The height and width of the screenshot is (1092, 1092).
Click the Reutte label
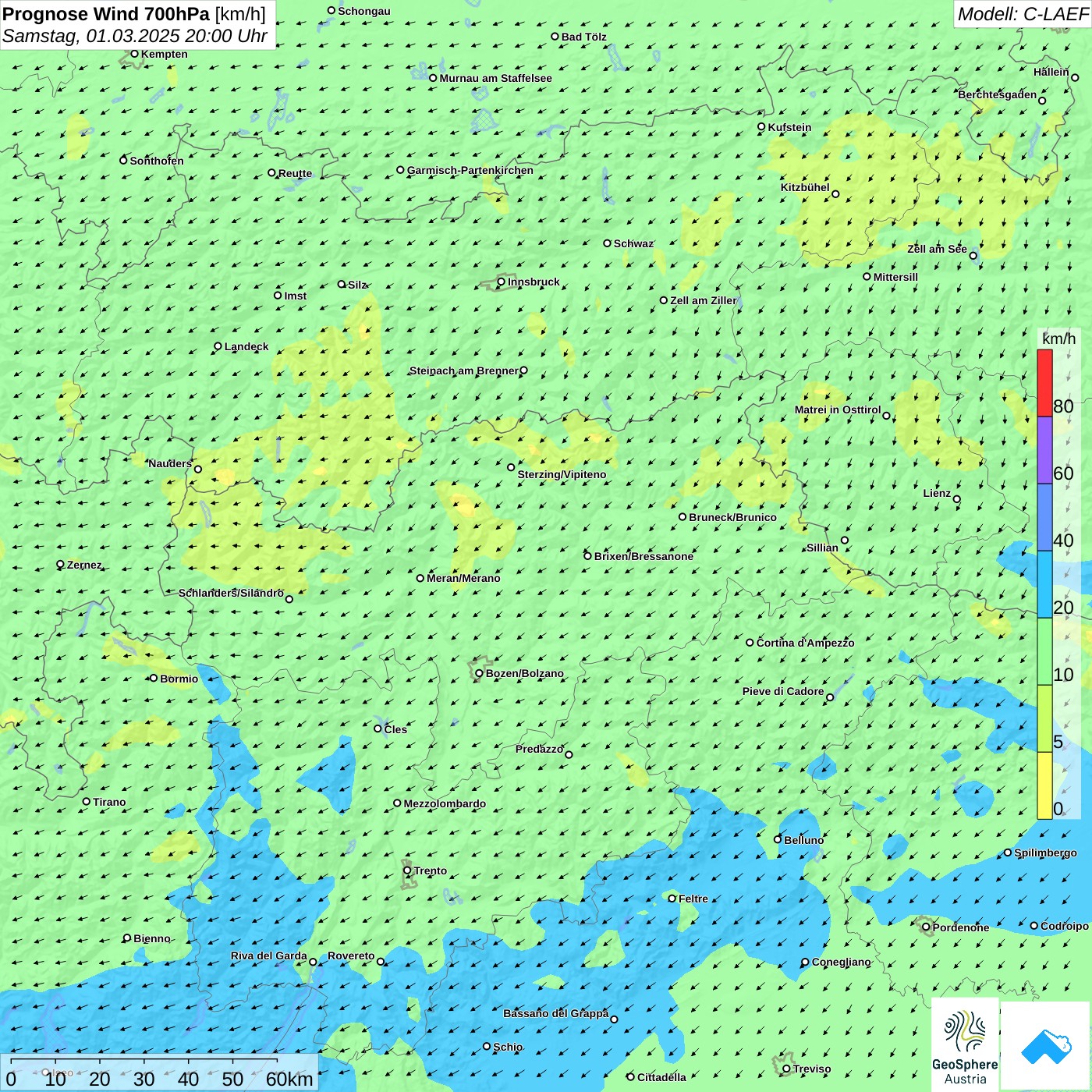295,173
